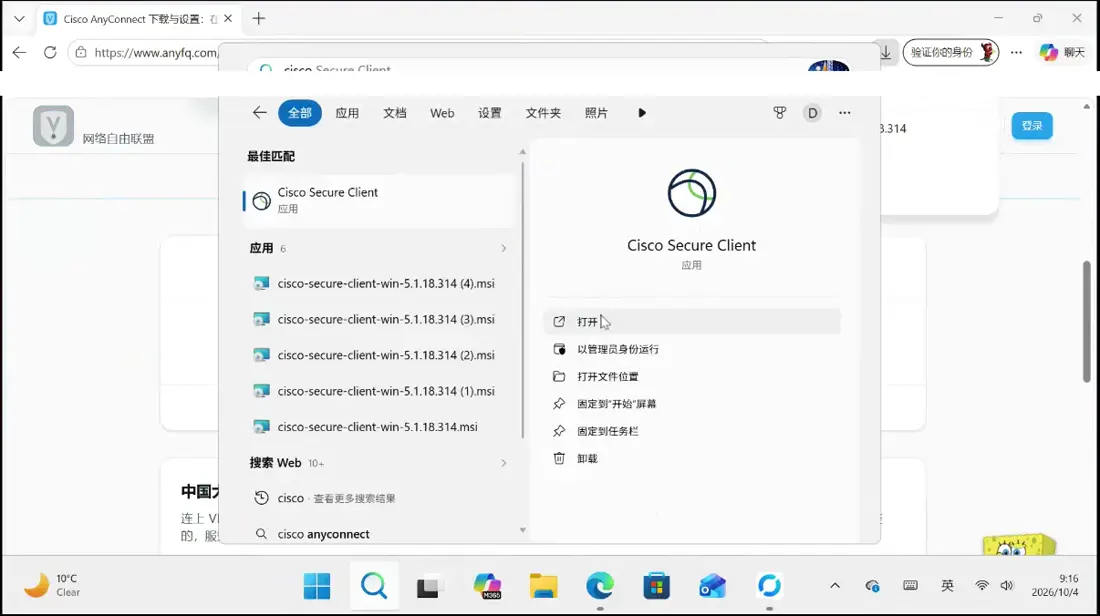This screenshot has width=1100, height=616.
Task: Pin Cisco Secure Client to taskbar
Action: coord(692,431)
